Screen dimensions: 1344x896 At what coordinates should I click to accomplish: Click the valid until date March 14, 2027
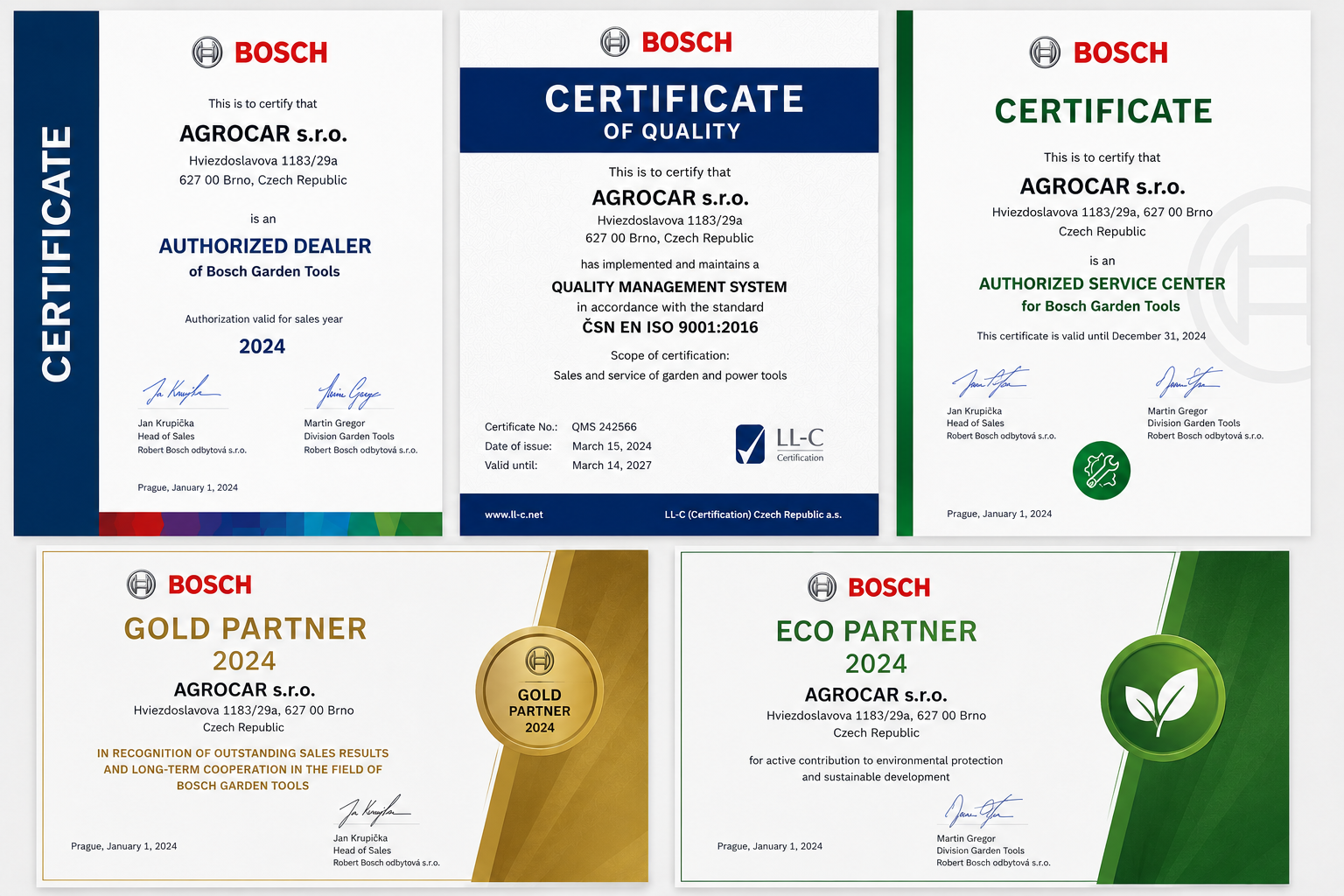[x=612, y=465]
